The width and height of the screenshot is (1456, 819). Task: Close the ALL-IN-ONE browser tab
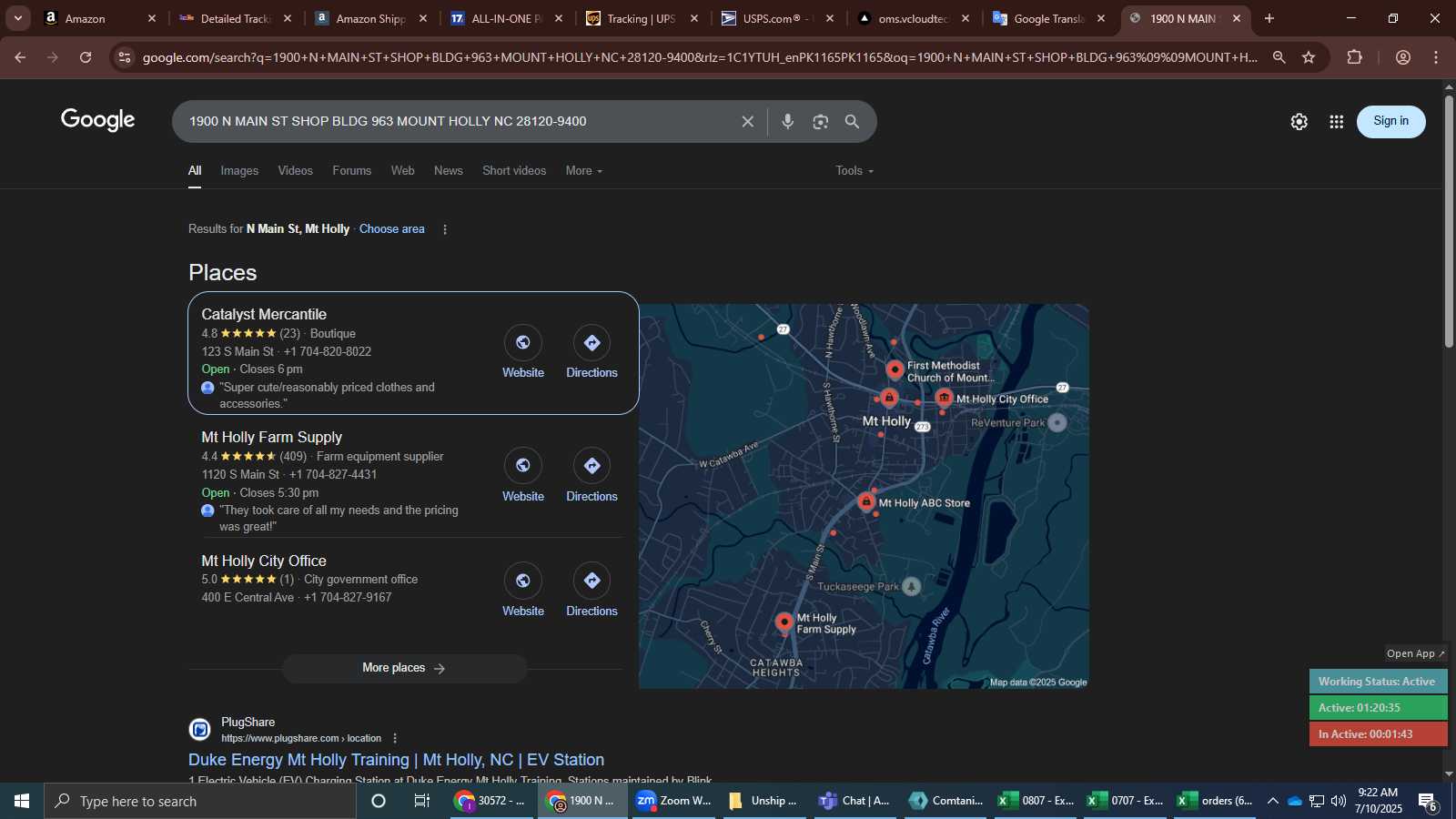pyautogui.click(x=559, y=18)
